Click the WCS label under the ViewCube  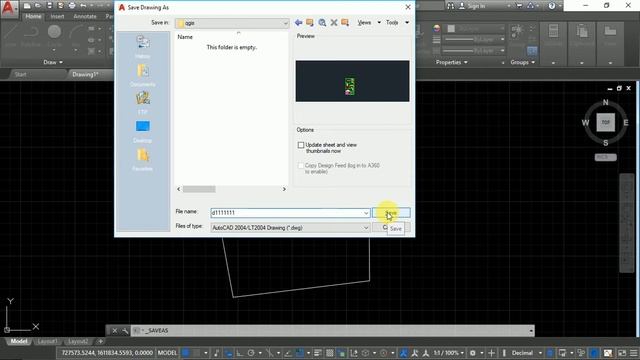coord(605,157)
